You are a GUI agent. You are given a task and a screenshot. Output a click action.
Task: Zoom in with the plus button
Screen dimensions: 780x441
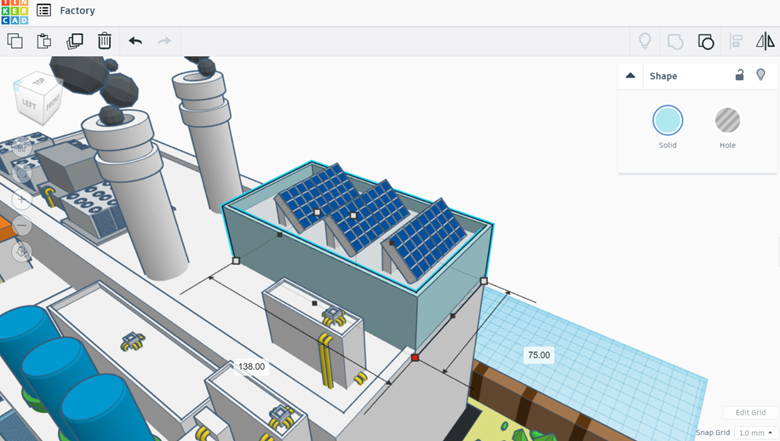(21, 199)
